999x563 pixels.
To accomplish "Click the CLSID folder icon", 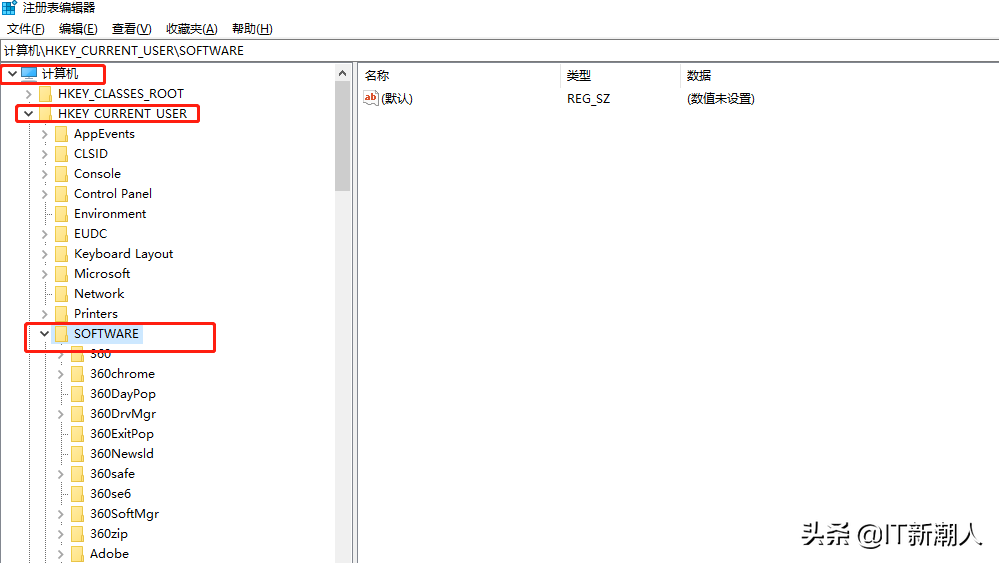I will tap(61, 154).
